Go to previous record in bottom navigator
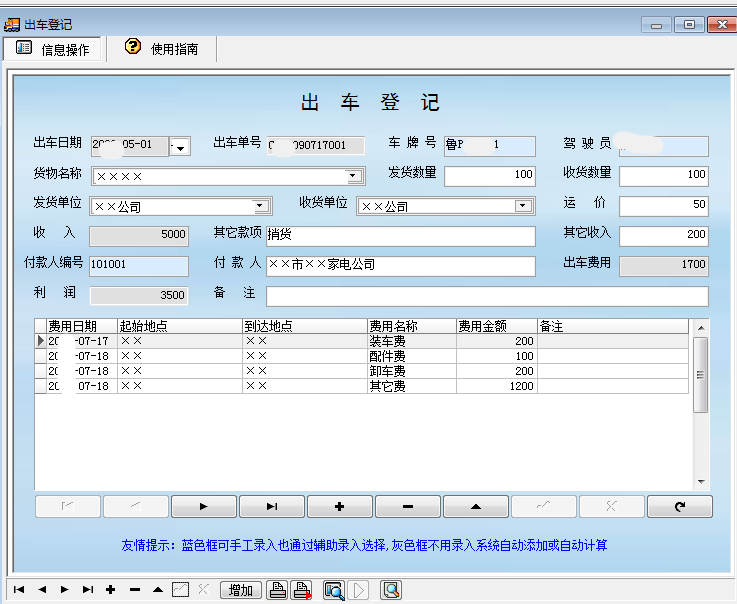This screenshot has width=737, height=604. pos(42,589)
